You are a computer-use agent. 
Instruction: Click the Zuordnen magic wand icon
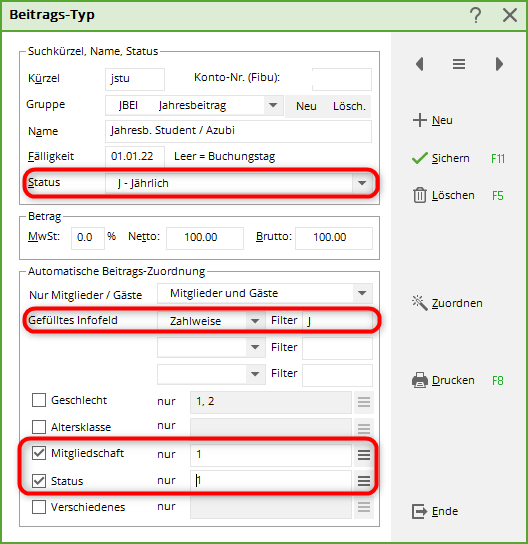(x=420, y=303)
